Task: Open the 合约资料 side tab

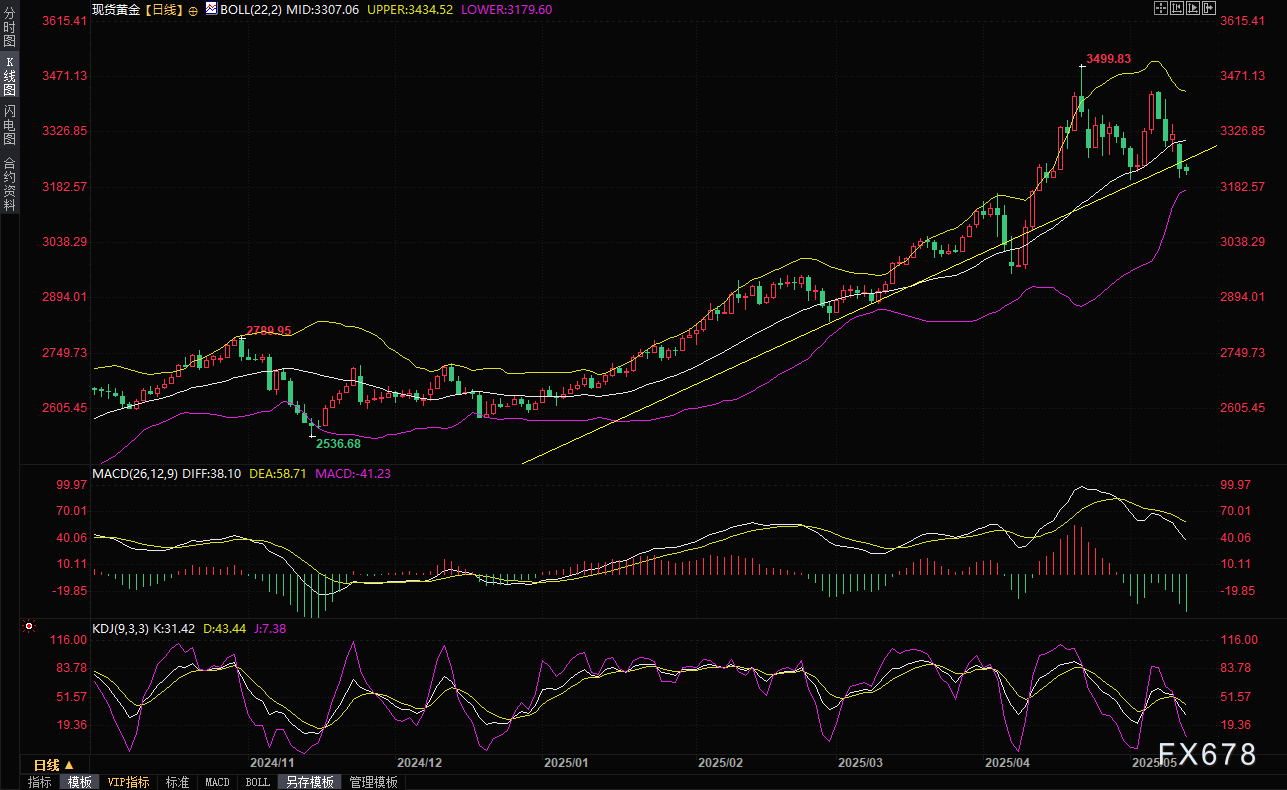Action: pos(9,184)
